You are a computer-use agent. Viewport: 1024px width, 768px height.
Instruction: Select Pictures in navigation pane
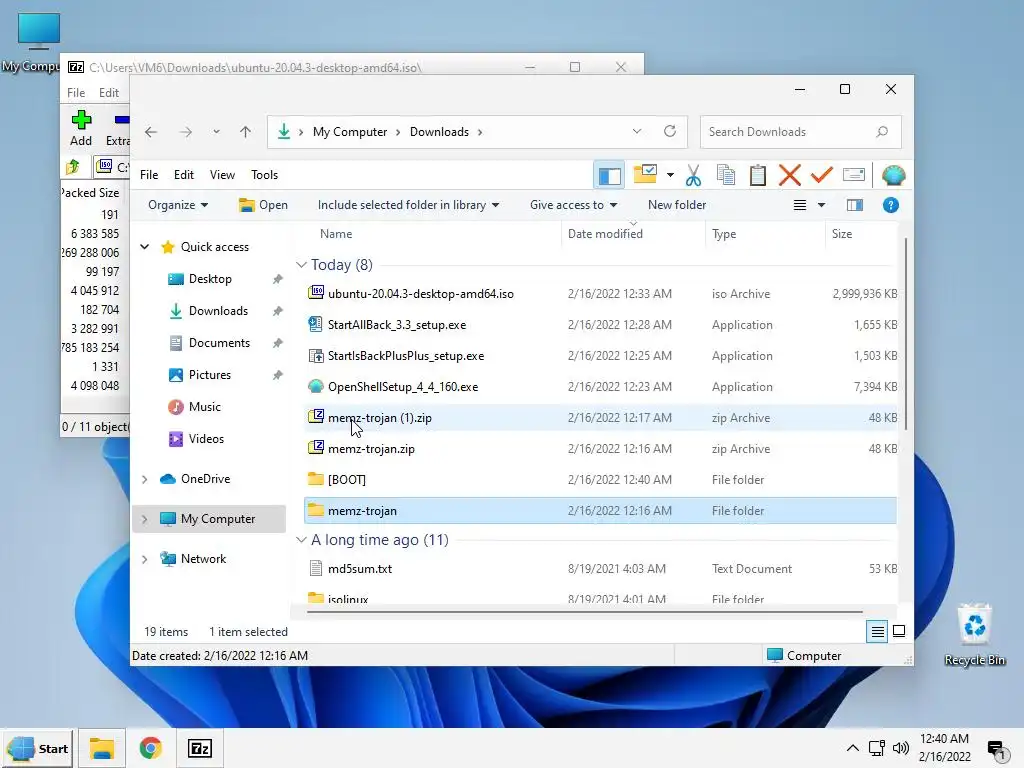[209, 375]
